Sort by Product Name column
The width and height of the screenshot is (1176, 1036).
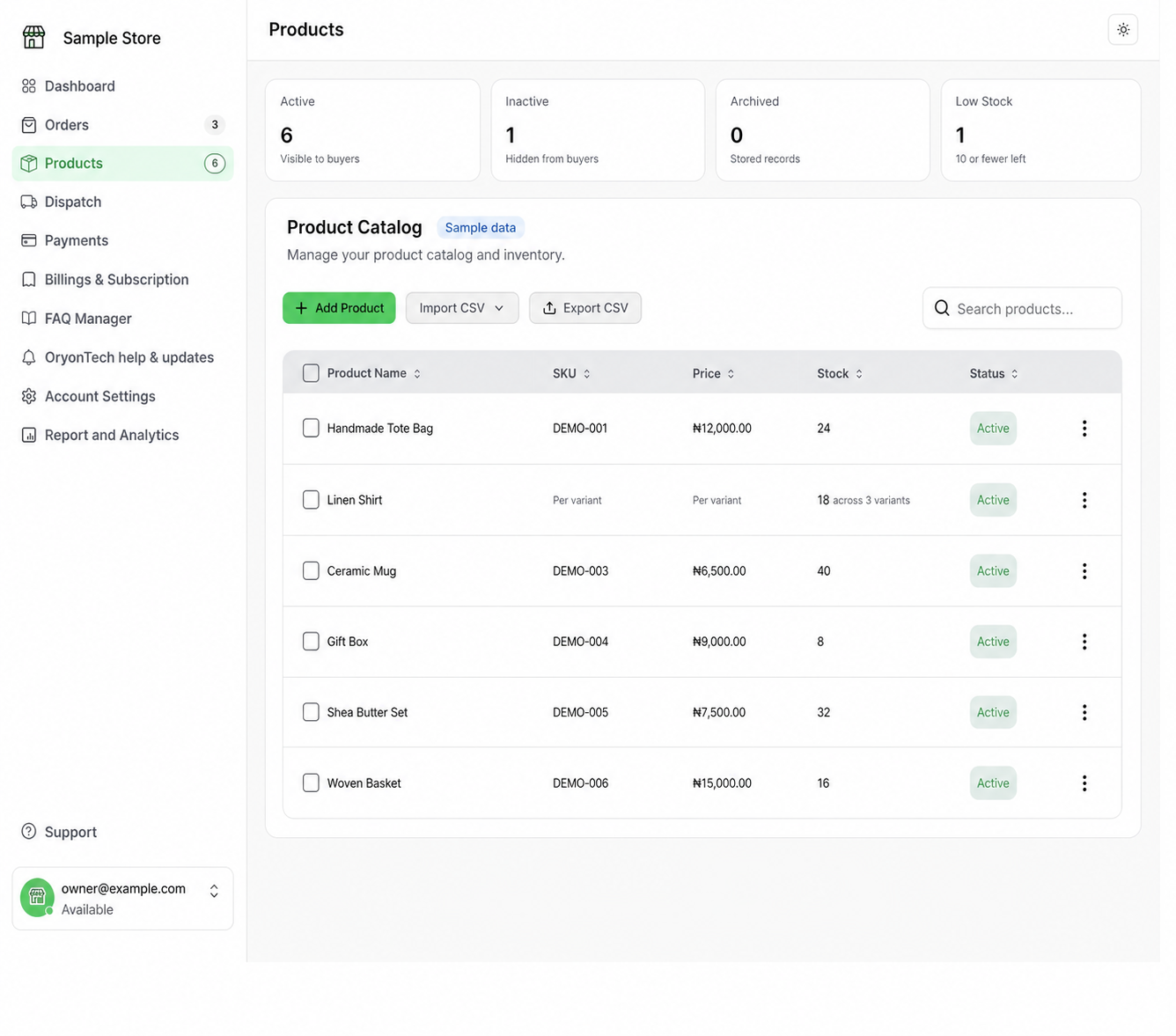374,373
